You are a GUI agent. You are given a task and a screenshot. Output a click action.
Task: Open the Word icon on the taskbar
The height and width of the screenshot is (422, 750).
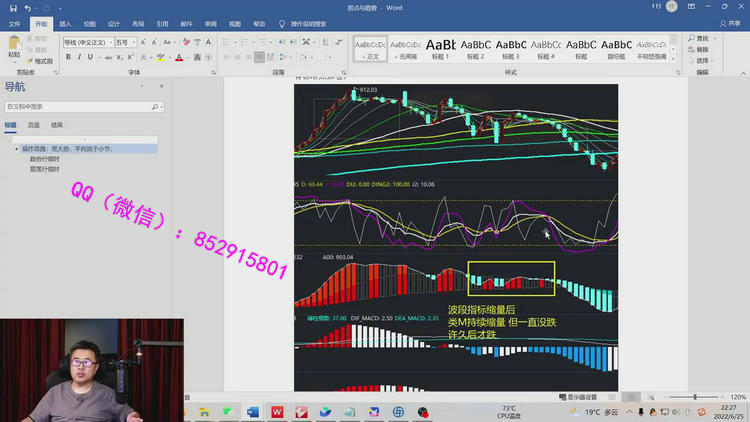click(x=252, y=412)
